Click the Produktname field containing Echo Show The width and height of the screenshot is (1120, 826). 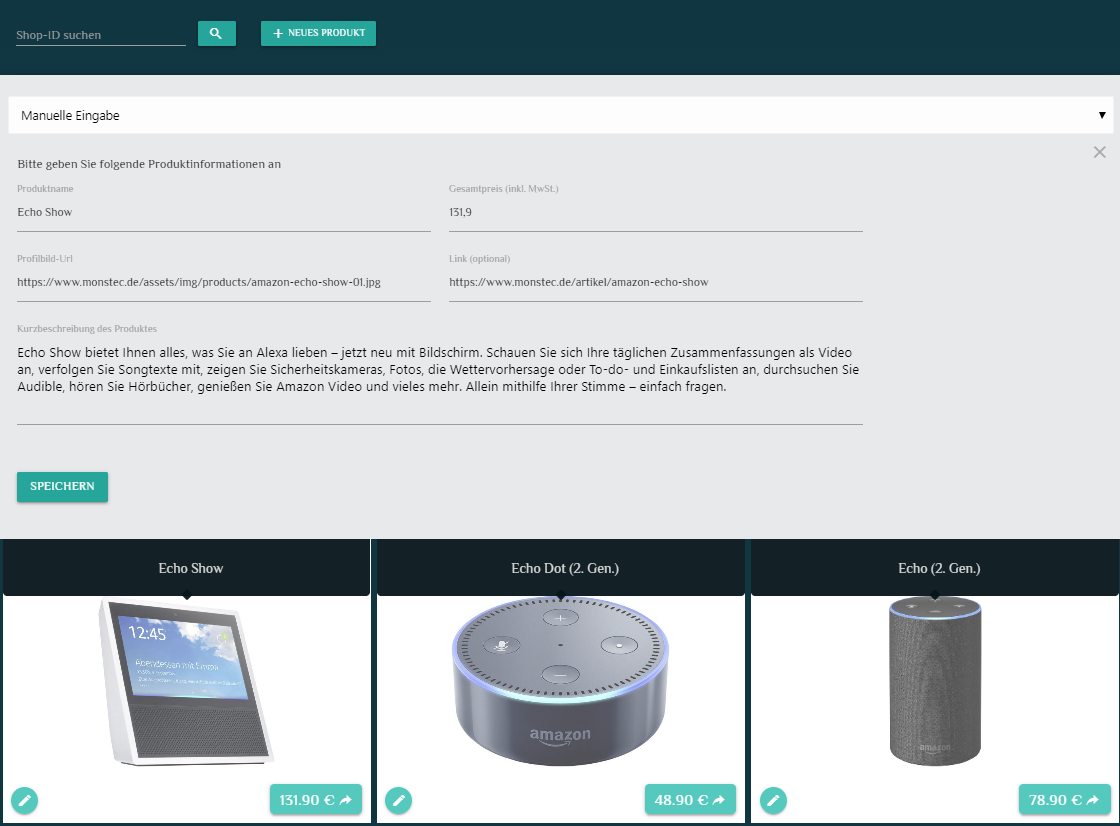[x=224, y=213]
